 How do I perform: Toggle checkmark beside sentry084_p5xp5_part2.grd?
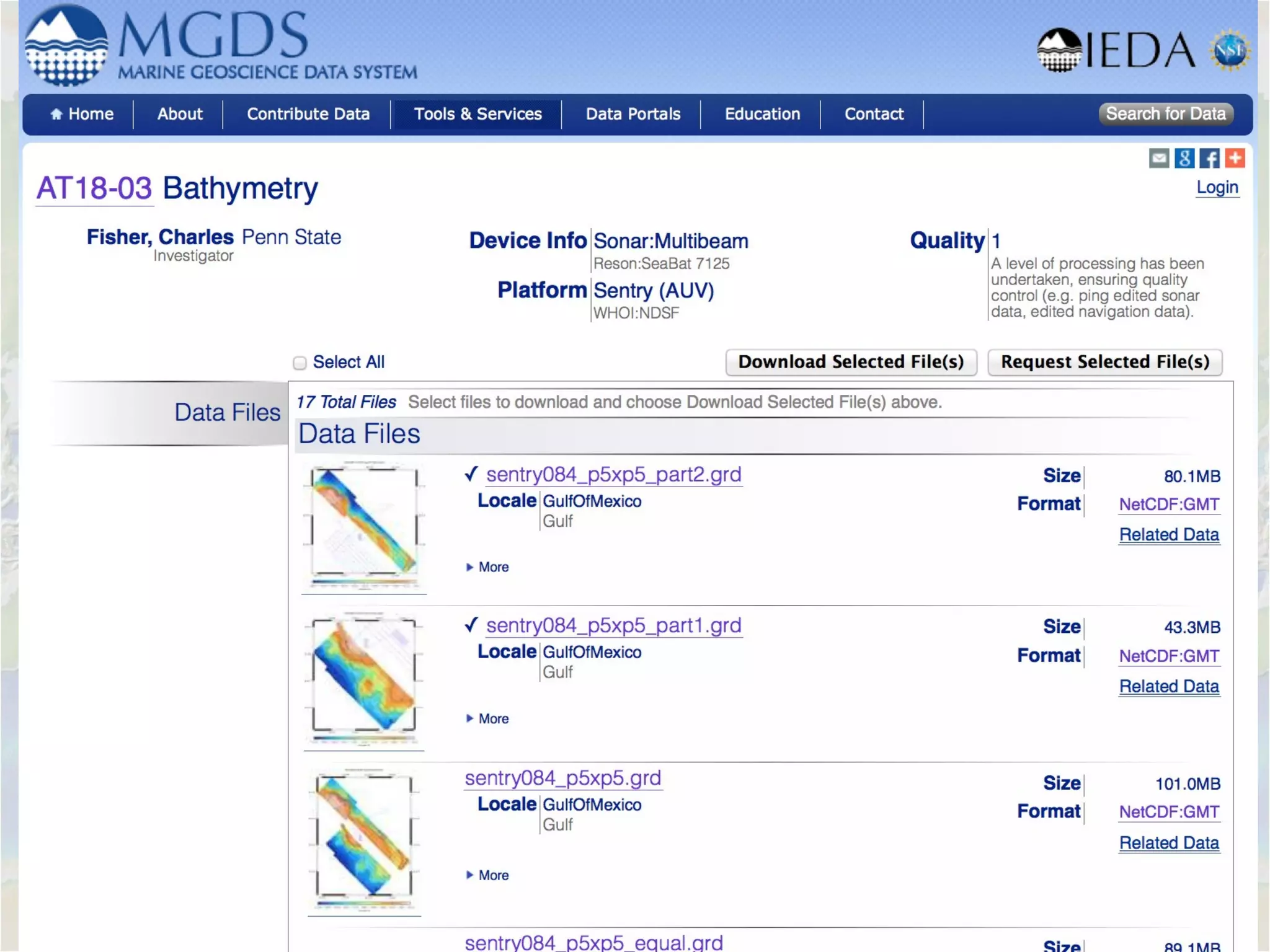(x=471, y=474)
